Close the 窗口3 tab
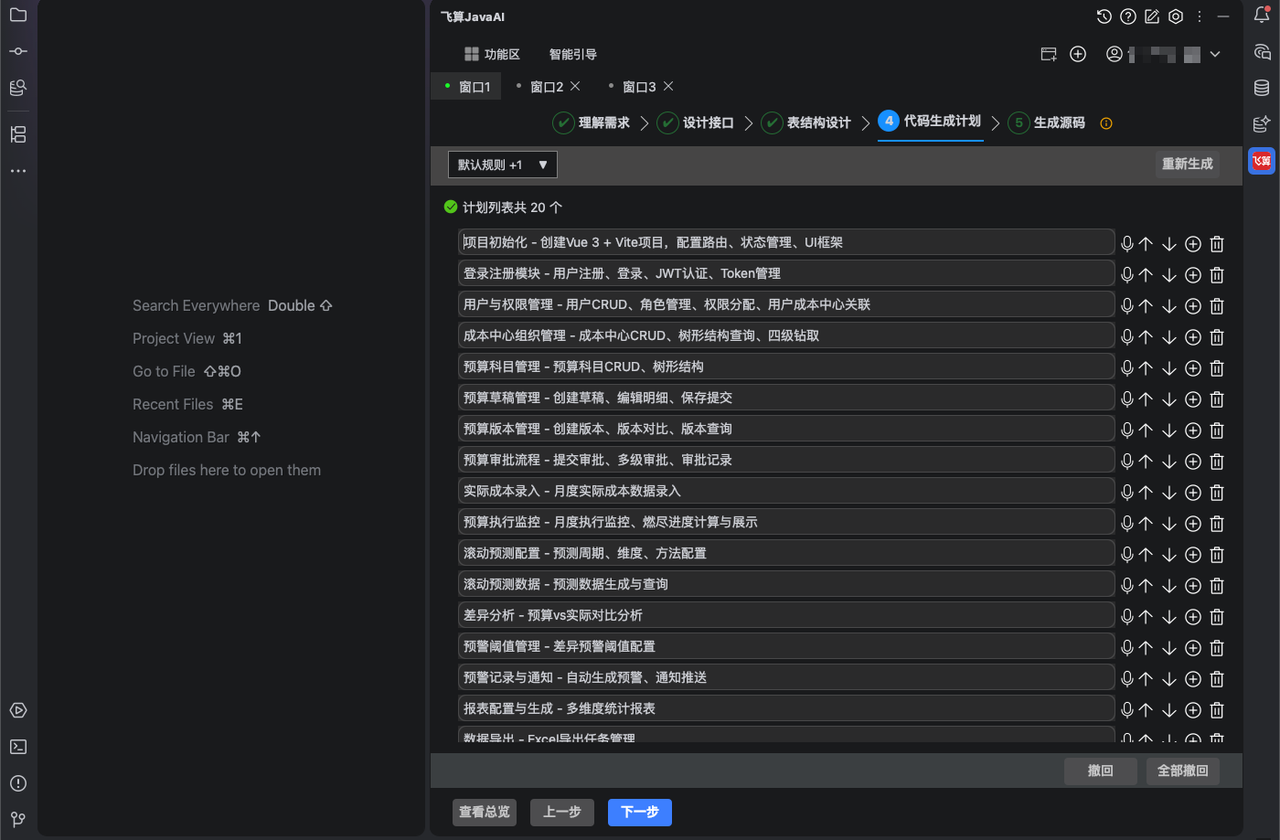The image size is (1280, 840). click(668, 86)
